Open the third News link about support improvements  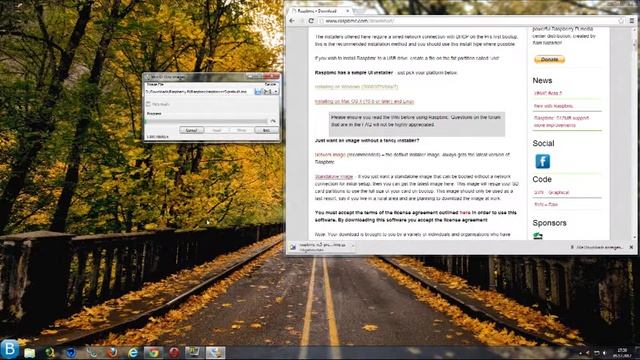[561, 122]
